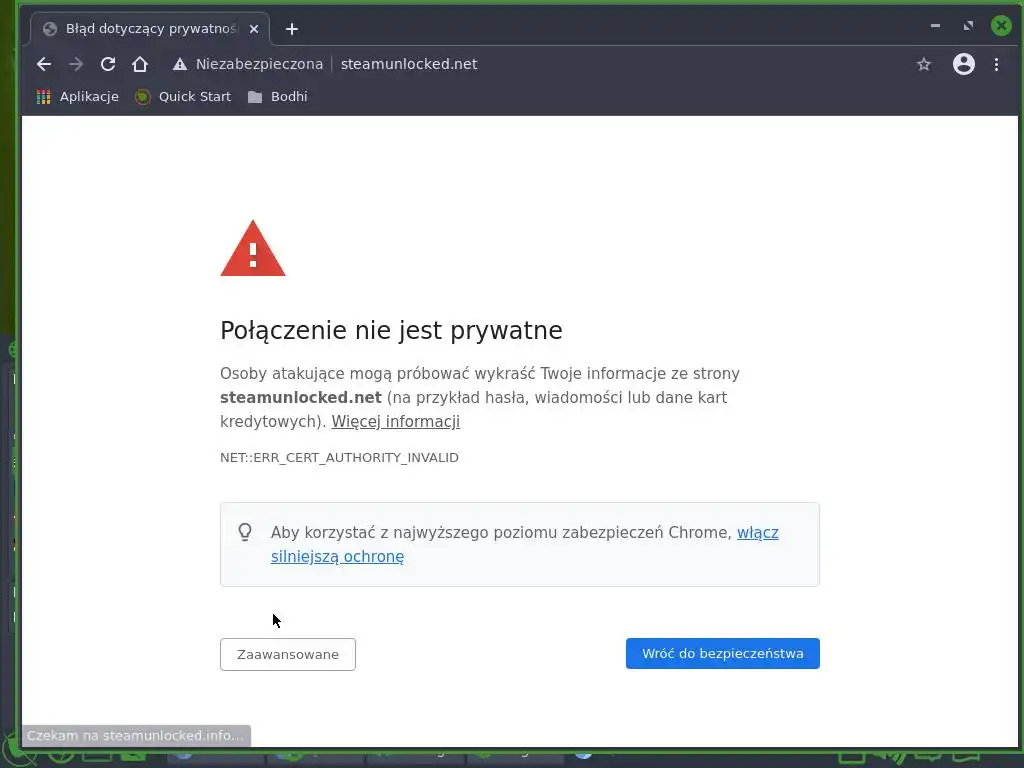Open the Aplikacje bookmarks shortcut

tap(78, 97)
